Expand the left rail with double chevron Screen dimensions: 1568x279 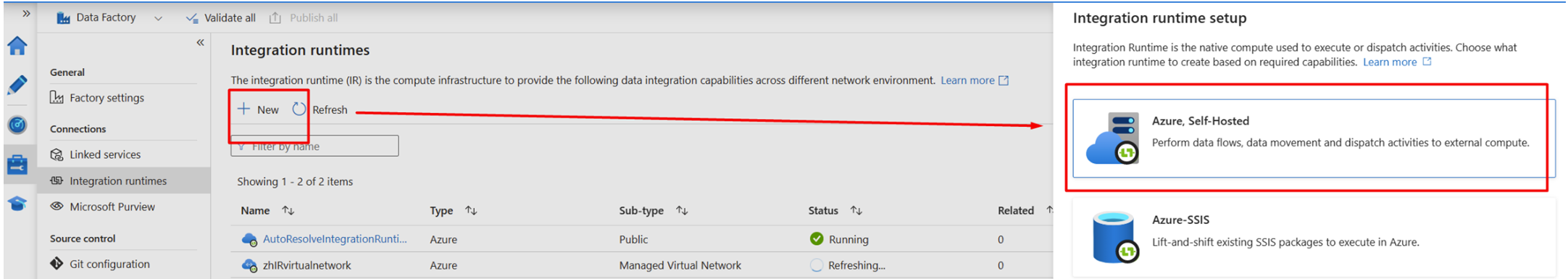[x=26, y=13]
